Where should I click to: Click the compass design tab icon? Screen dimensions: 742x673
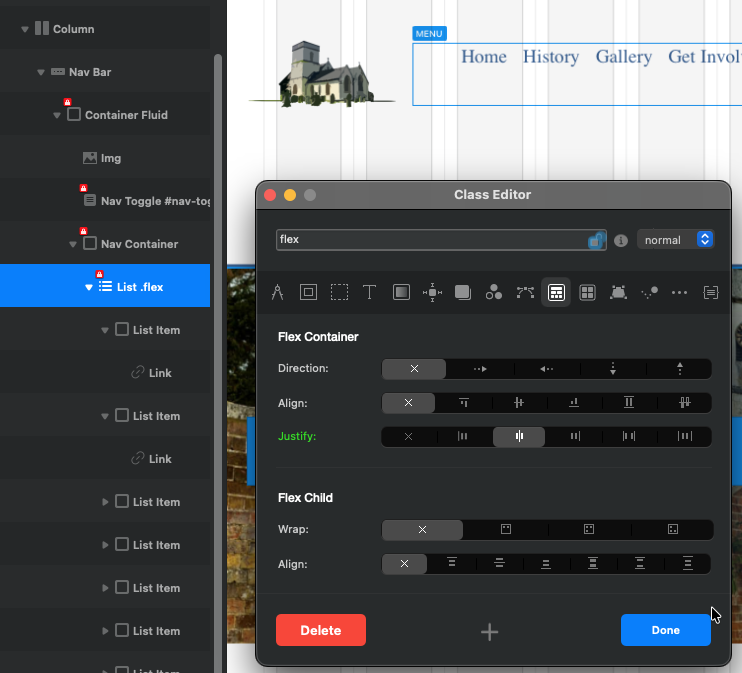278,292
